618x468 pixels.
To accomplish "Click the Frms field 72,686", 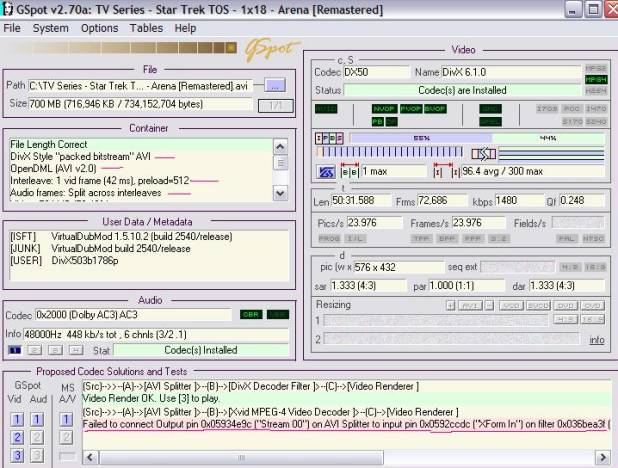I will 442,200.
